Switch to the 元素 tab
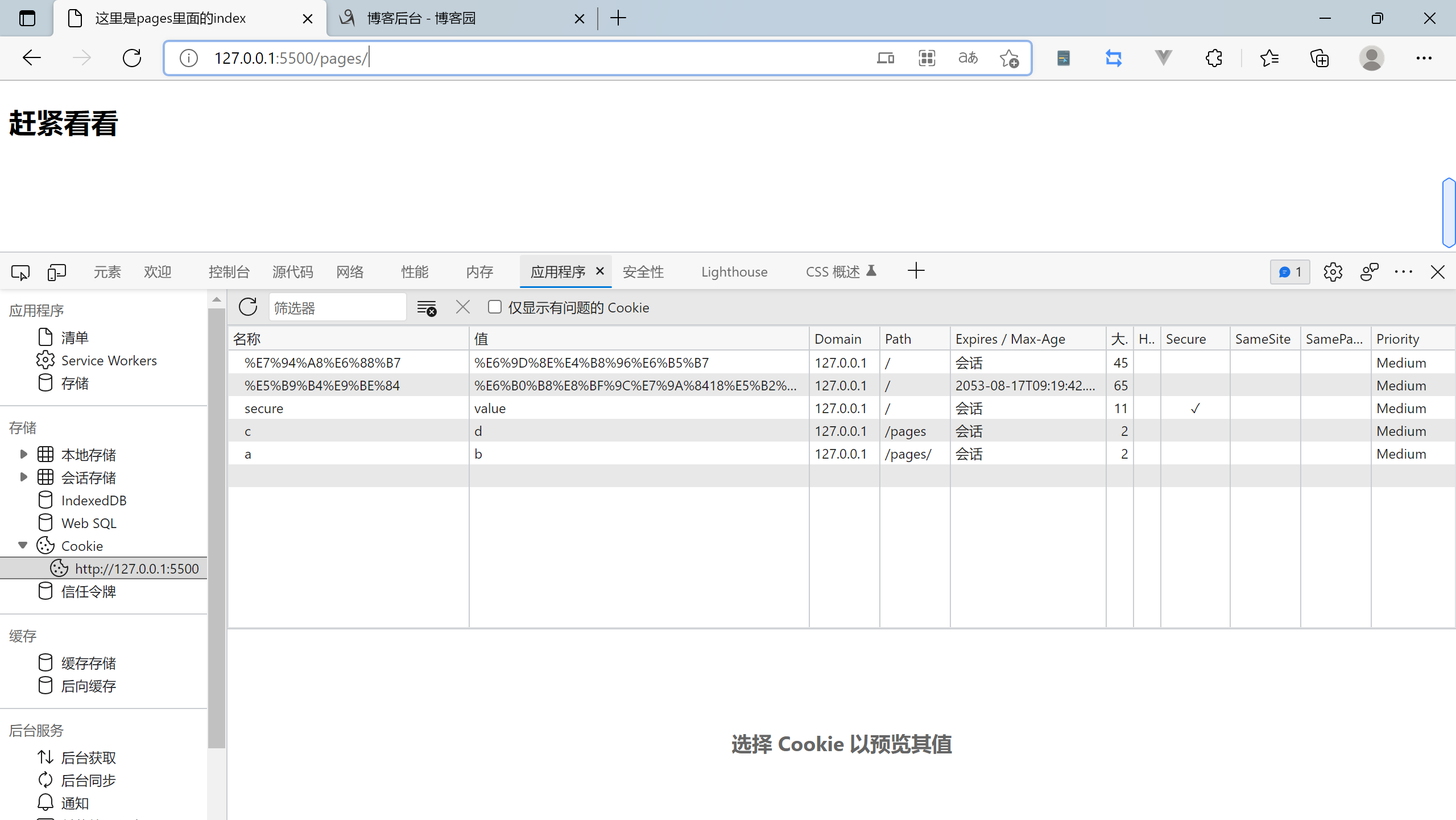Viewport: 1456px width, 820px height. coord(107,272)
